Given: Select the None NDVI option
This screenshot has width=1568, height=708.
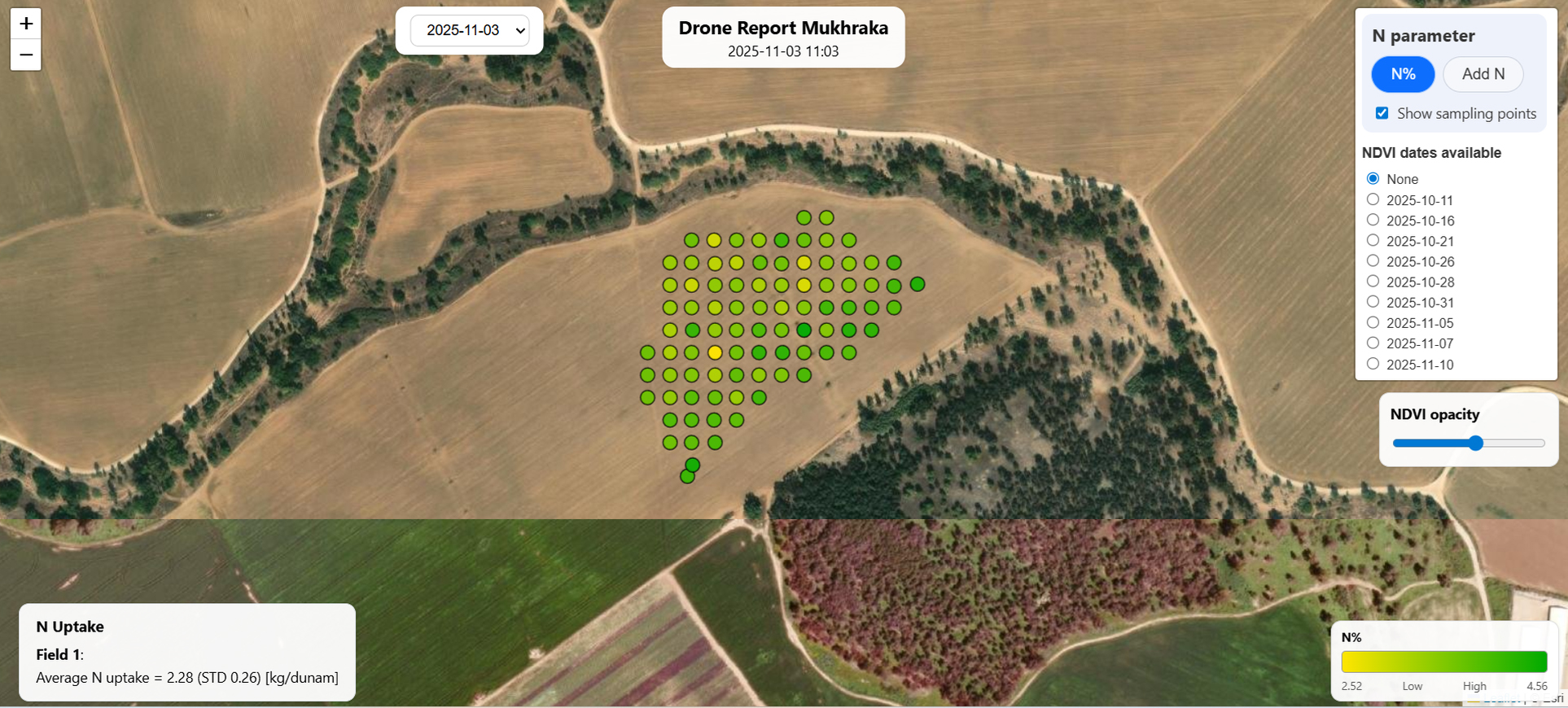Looking at the screenshot, I should (x=1373, y=178).
